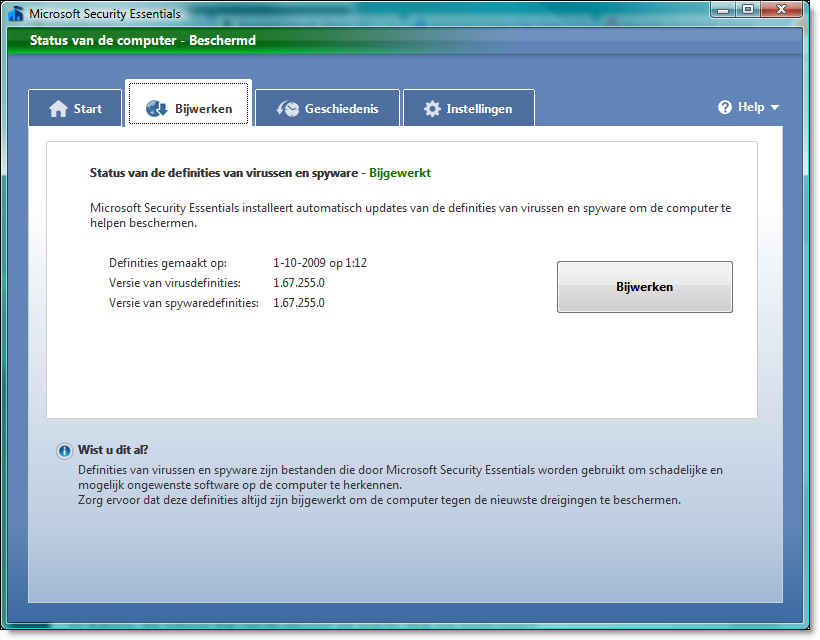The image size is (820, 640).
Task: Switch to the Start tab
Action: [75, 108]
